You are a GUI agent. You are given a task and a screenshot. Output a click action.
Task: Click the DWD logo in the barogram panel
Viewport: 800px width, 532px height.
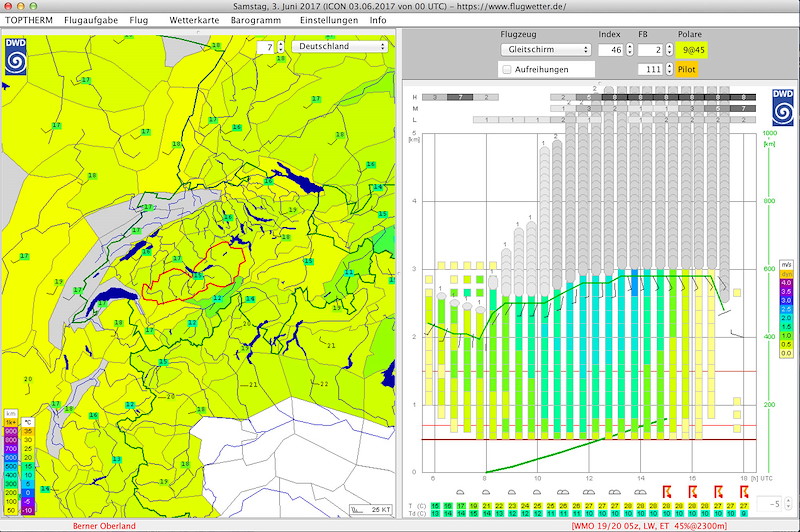coord(783,107)
